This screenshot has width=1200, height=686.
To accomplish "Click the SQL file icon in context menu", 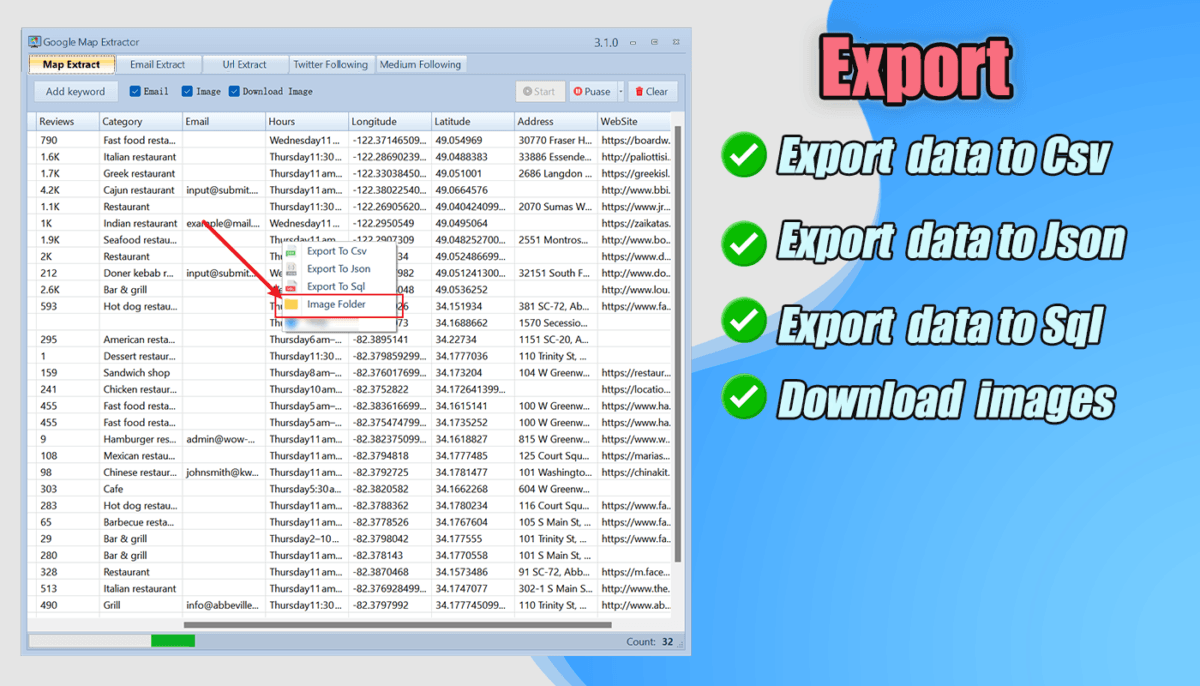I will point(292,287).
